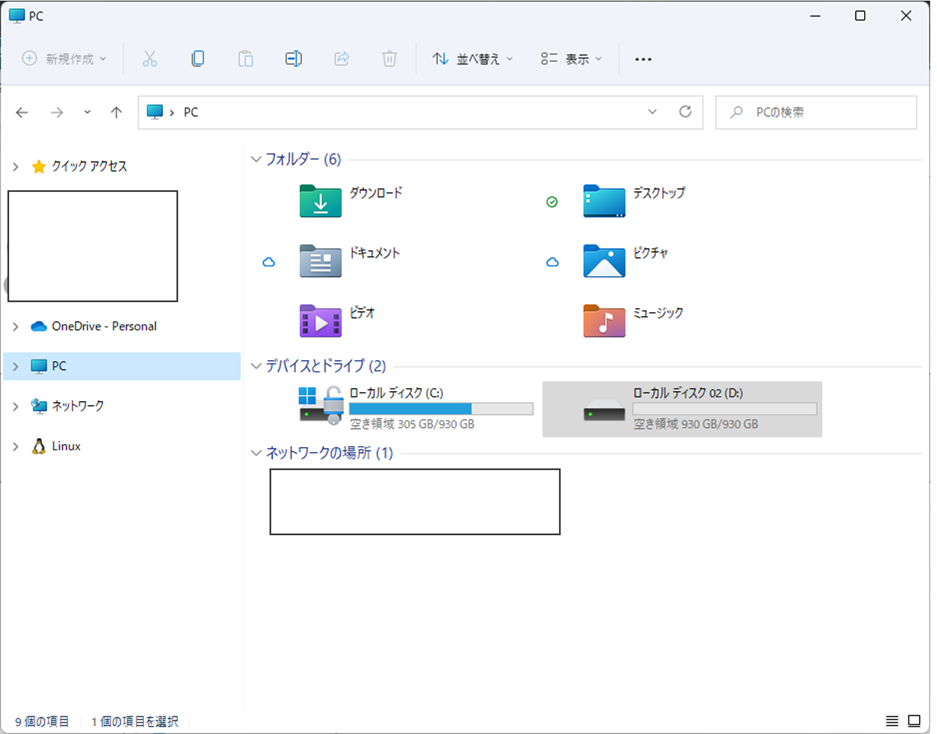The image size is (937, 734).
Task: Open the Videos (ビデオ) folder icon
Action: [320, 321]
